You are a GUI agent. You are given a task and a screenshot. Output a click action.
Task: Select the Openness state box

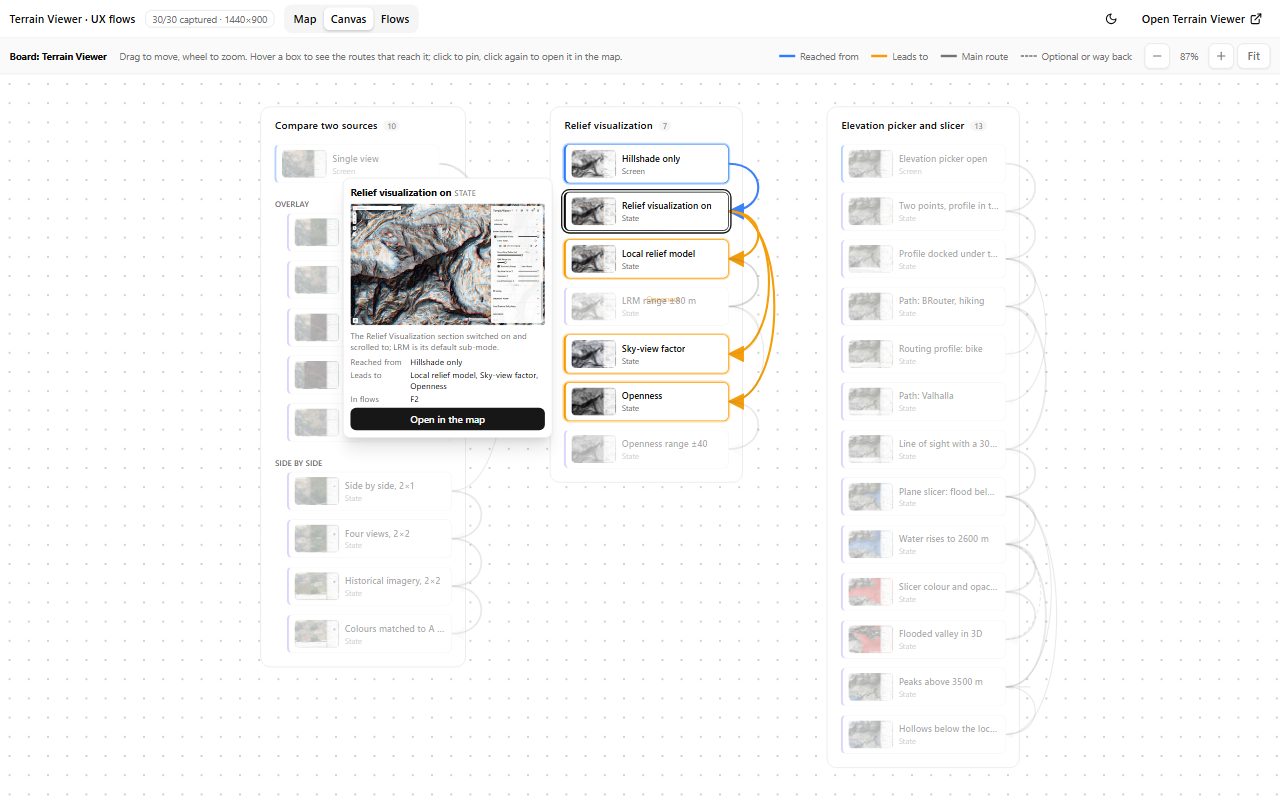pos(646,401)
